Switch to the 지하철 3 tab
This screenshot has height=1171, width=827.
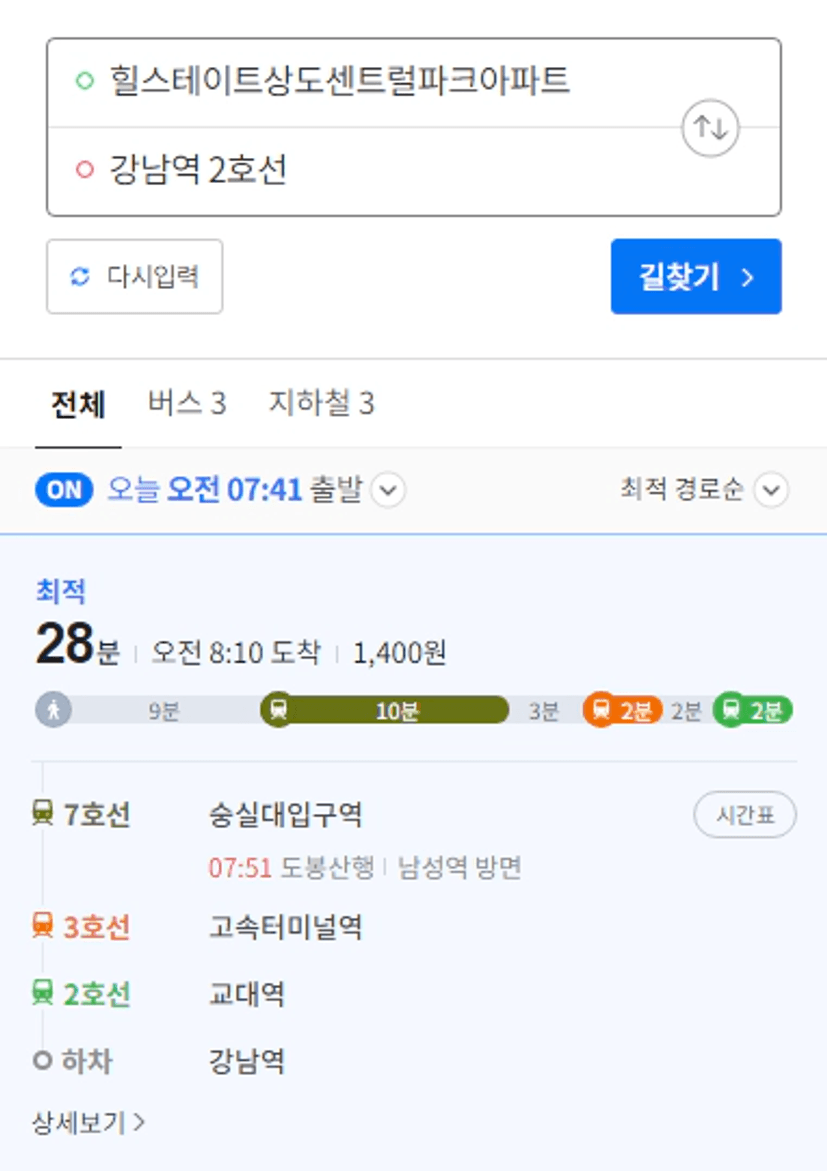coord(321,403)
